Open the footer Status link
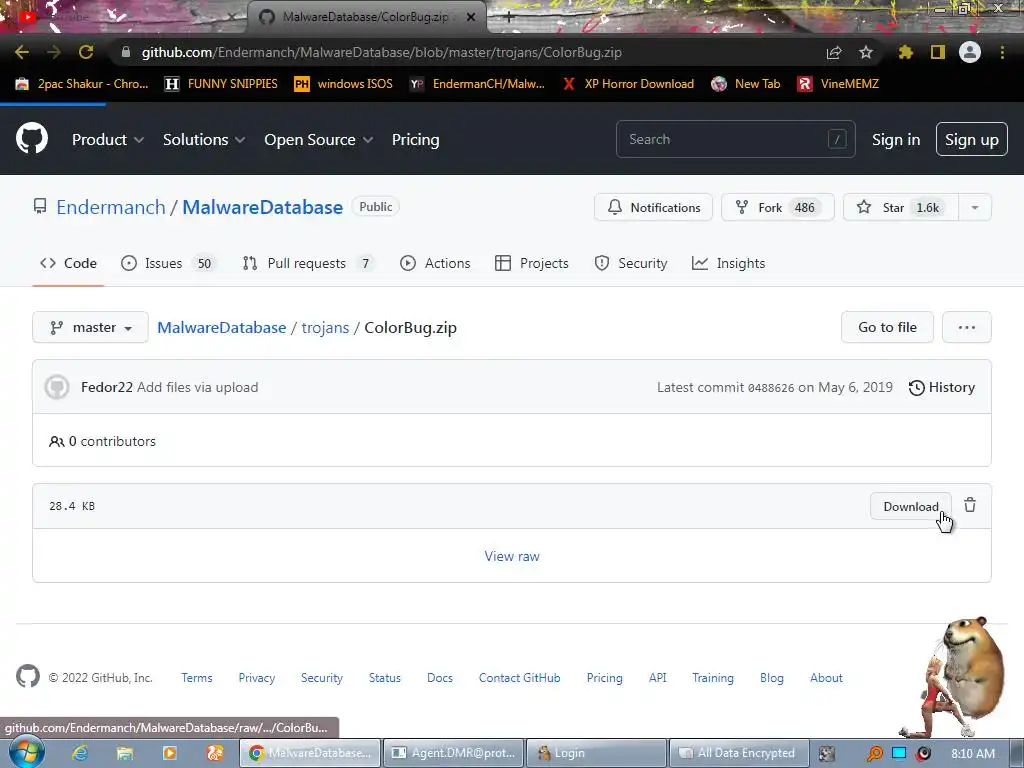1024x768 pixels. 385,678
